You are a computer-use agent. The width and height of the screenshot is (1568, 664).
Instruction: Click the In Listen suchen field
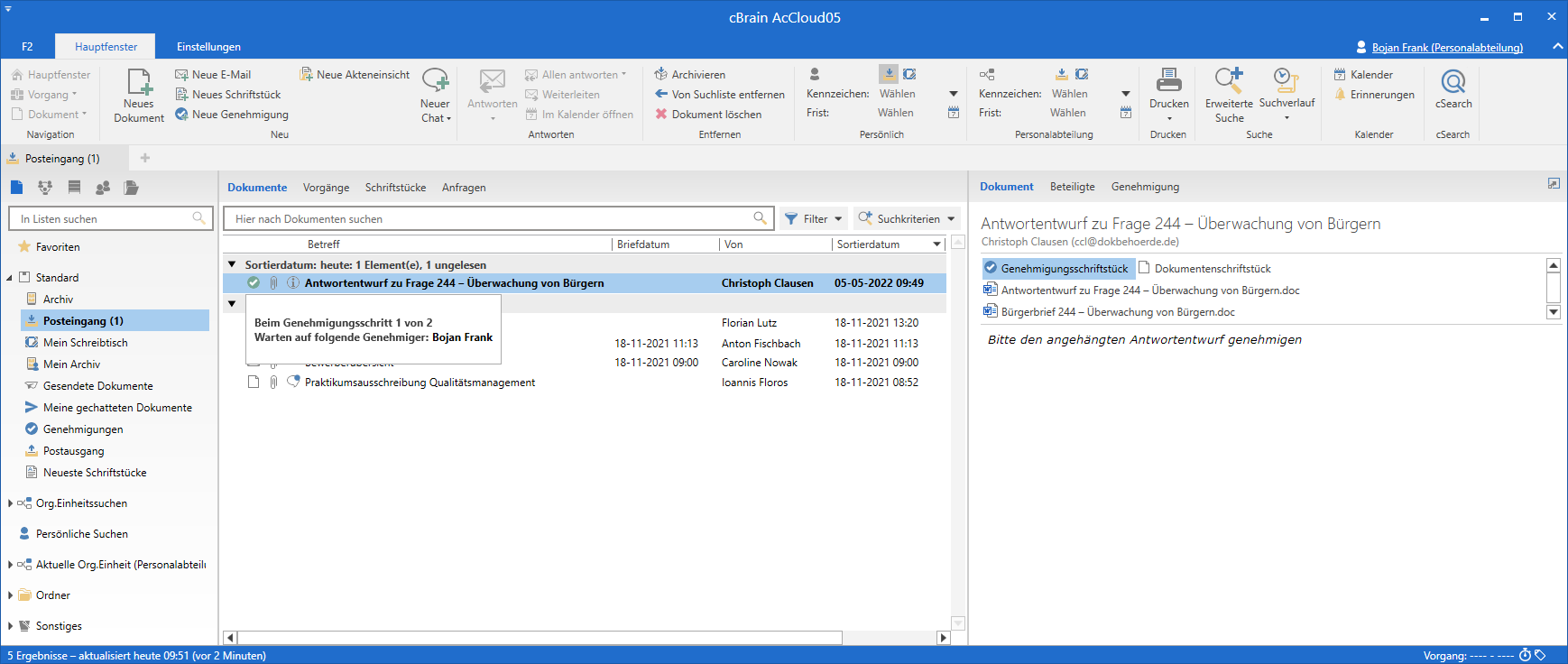pyautogui.click(x=110, y=218)
